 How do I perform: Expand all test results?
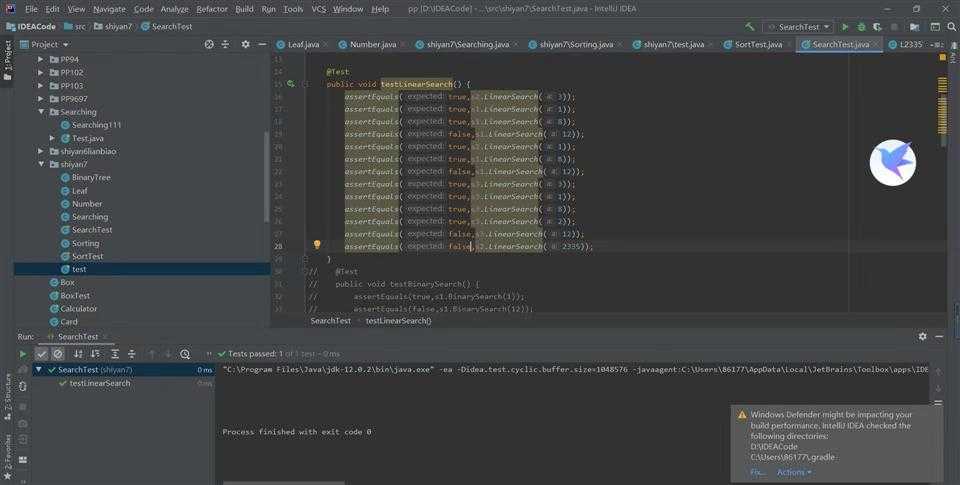(114, 354)
